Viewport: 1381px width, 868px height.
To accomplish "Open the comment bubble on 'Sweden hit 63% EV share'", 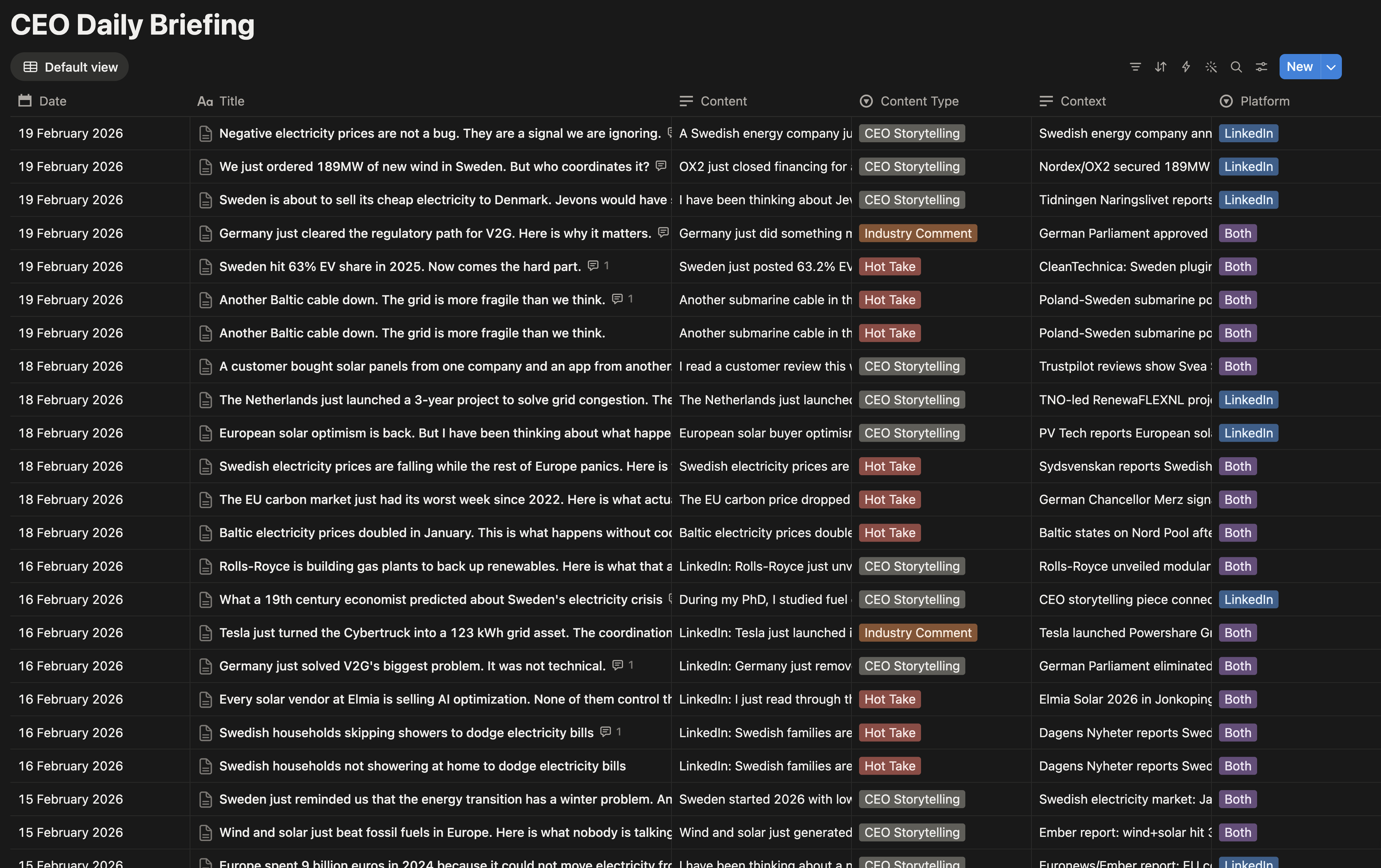I will pyautogui.click(x=593, y=265).
